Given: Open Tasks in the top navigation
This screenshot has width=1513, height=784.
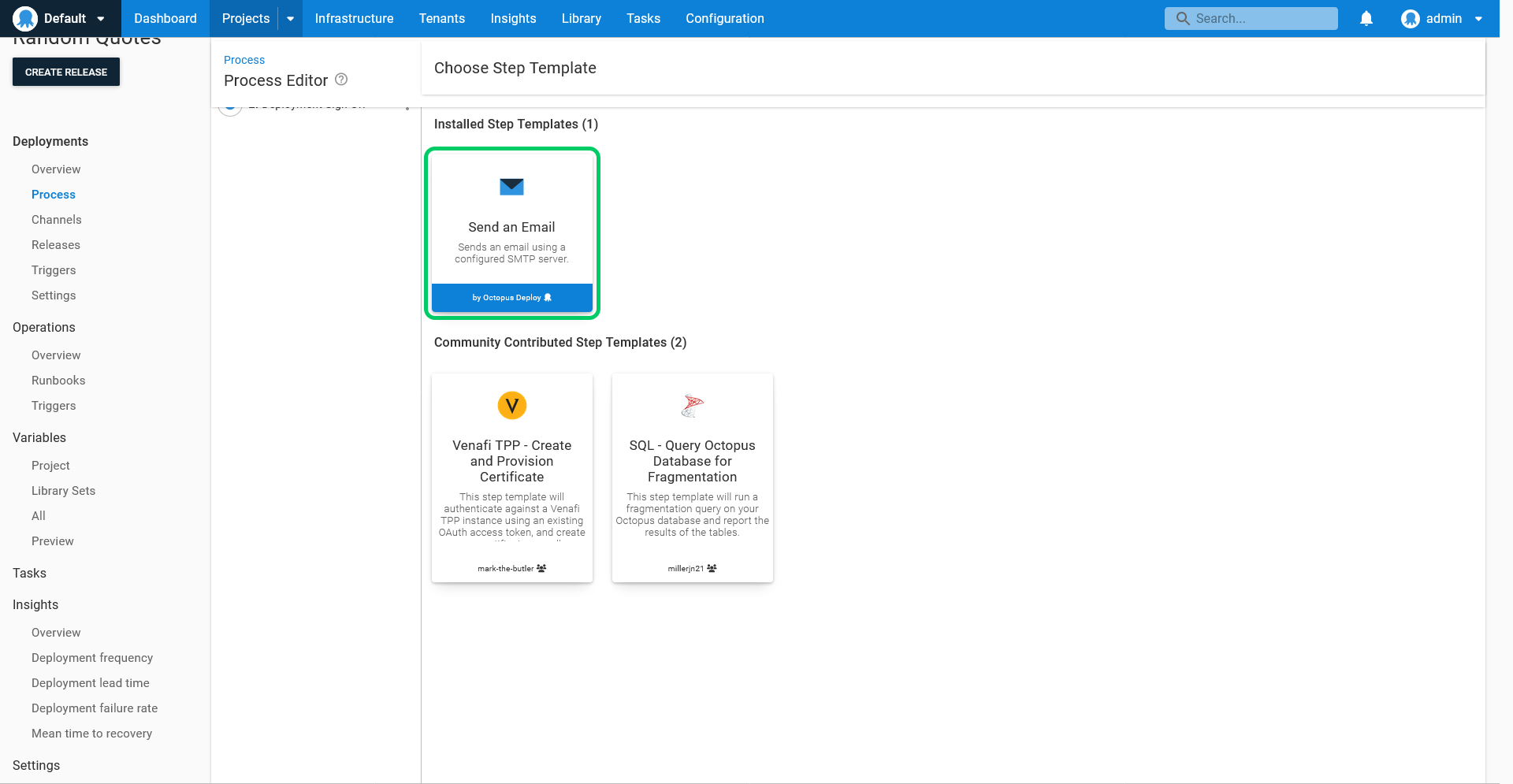Looking at the screenshot, I should coord(643,18).
